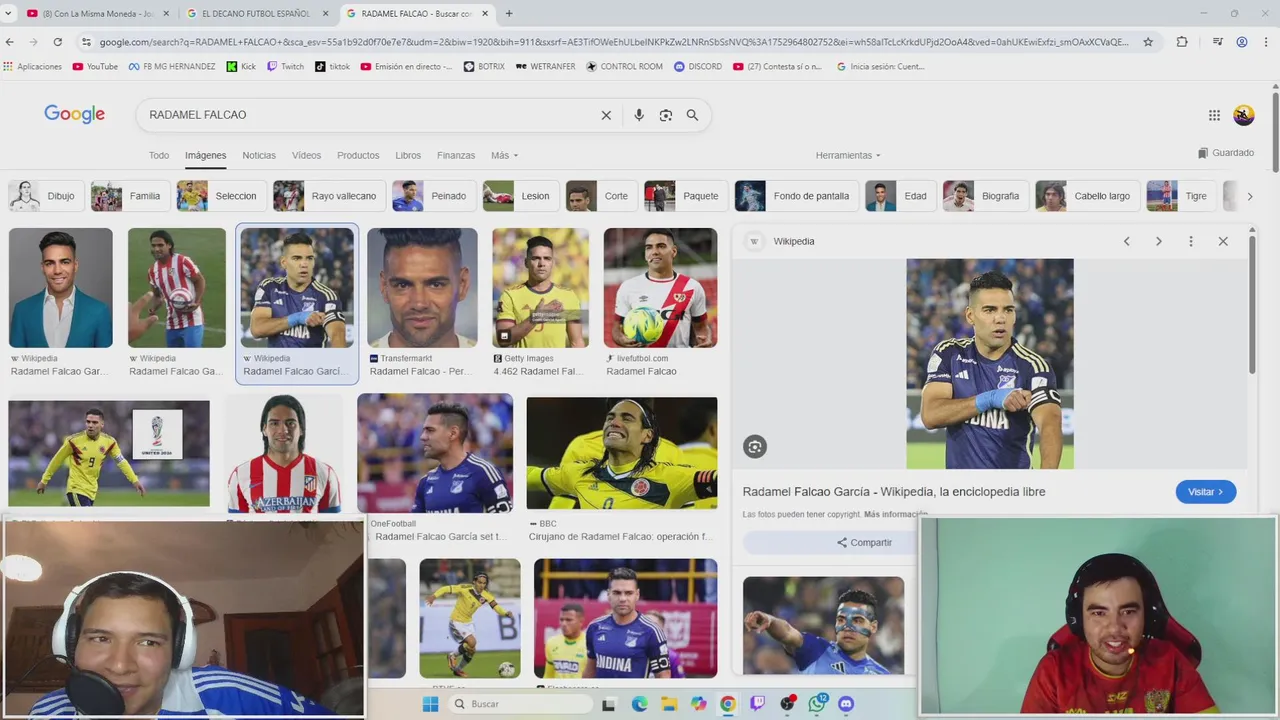The width and height of the screenshot is (1280, 720).
Task: Select the Rayo vallecano filter chip
Action: [x=328, y=196]
